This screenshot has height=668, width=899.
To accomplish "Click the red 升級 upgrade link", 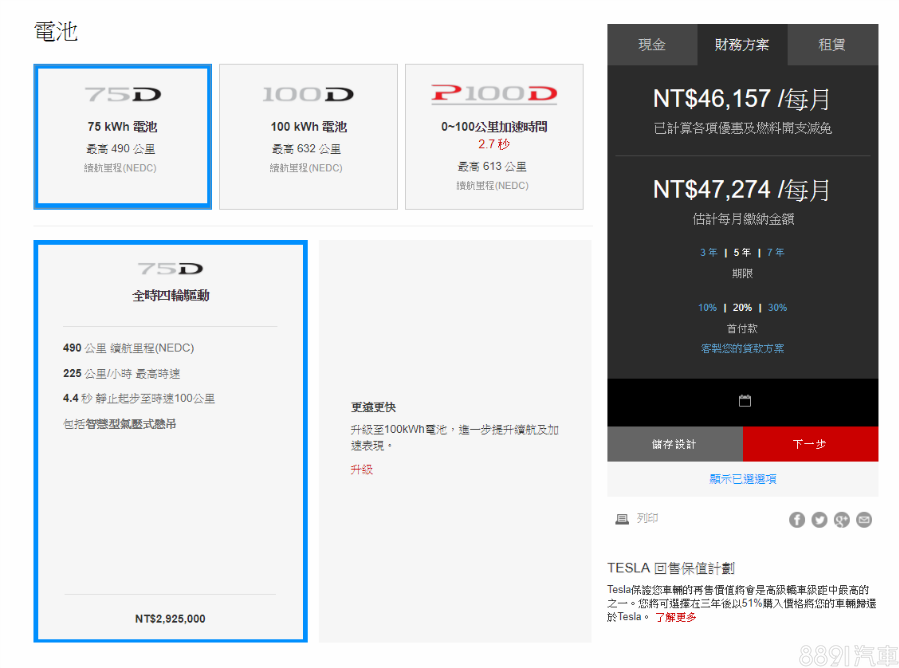I will coord(362,470).
